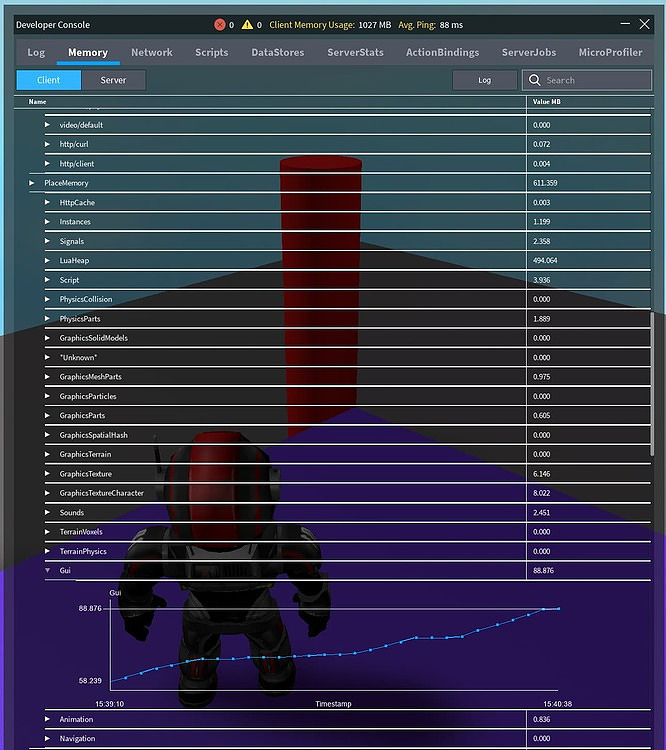The image size is (666, 750).
Task: Expand the TerrainVoxels row
Action: 47,531
